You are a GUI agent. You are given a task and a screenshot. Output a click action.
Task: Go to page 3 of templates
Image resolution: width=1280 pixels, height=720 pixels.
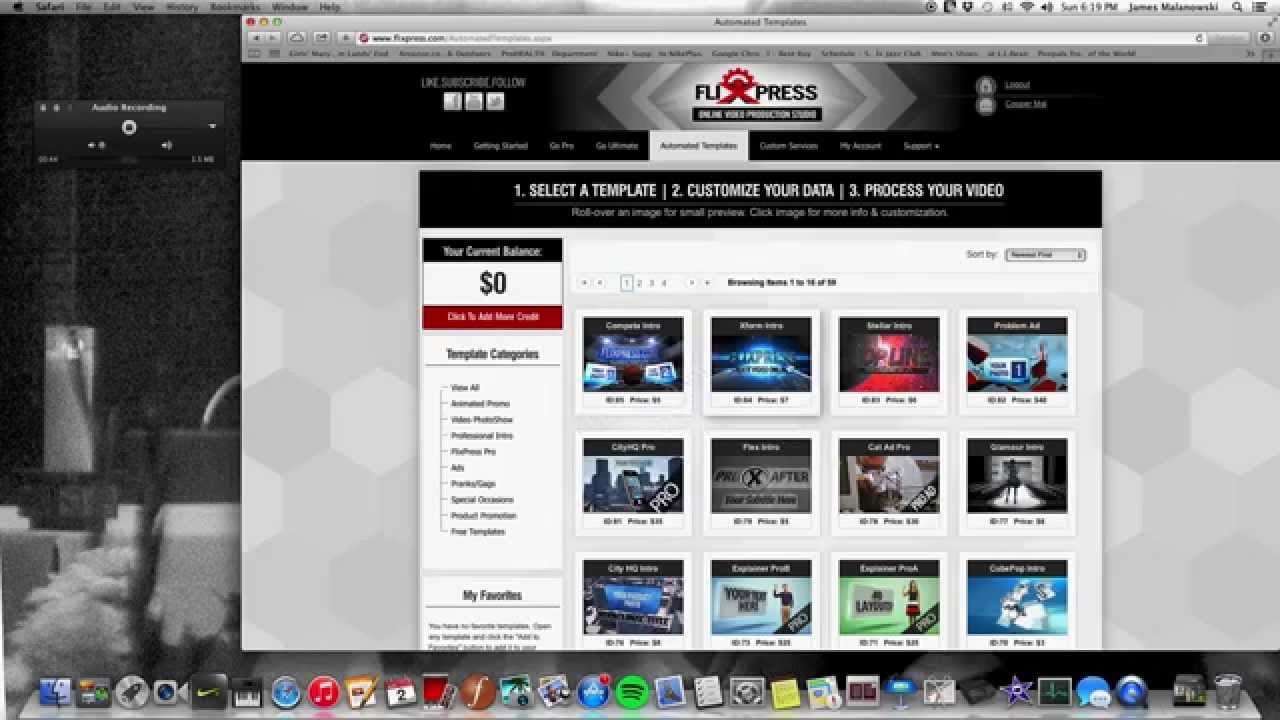[x=652, y=283]
